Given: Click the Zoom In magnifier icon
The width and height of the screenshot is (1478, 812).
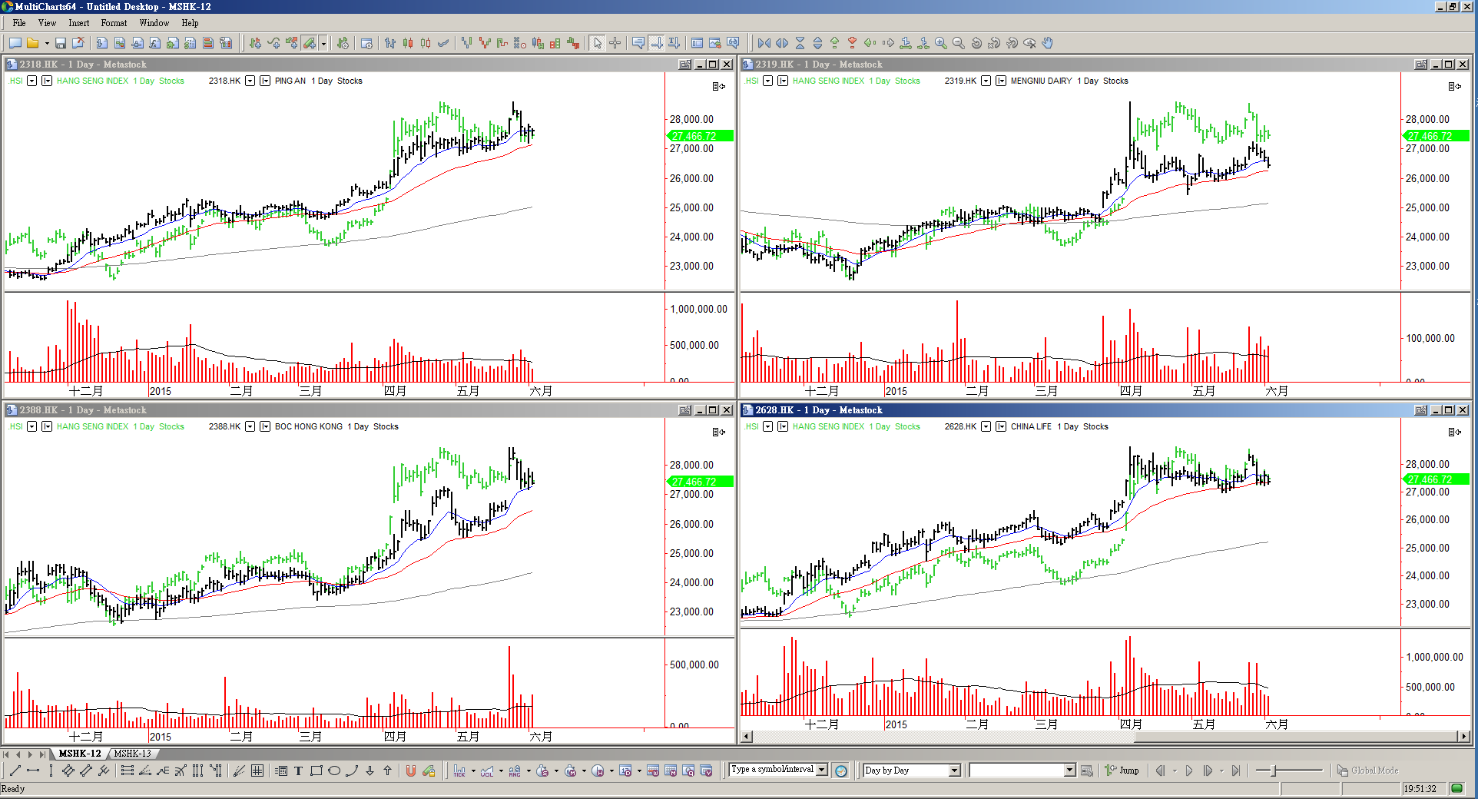Looking at the screenshot, I should (940, 43).
